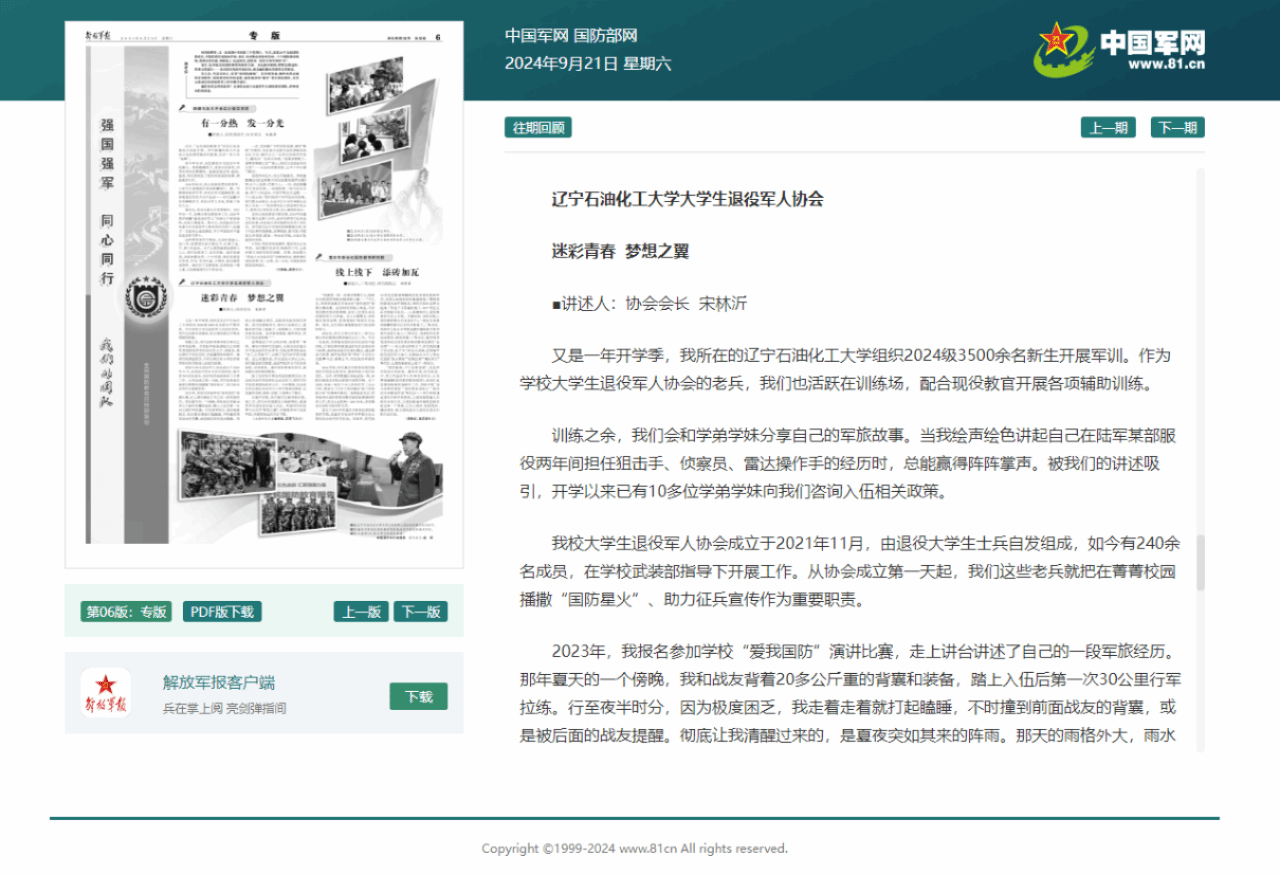Click the article text scrollbar thumb

1200,562
